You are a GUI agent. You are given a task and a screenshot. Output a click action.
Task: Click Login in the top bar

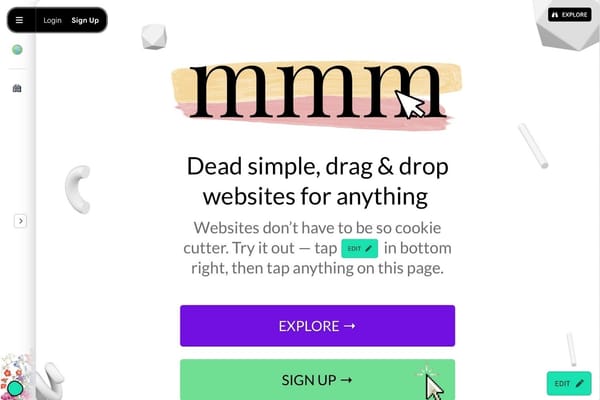52,20
